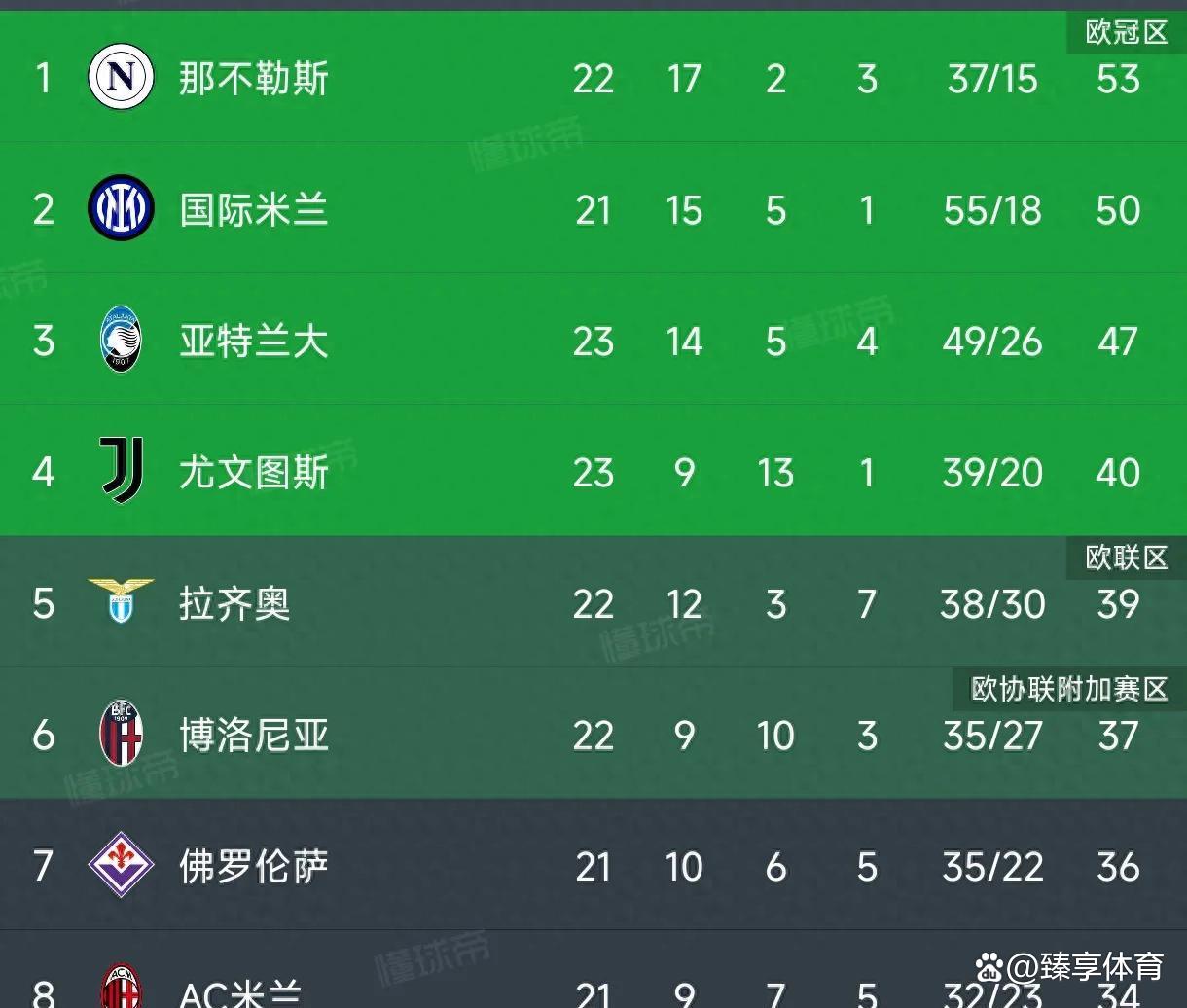Click the AC Milan crest icon

pos(121,988)
